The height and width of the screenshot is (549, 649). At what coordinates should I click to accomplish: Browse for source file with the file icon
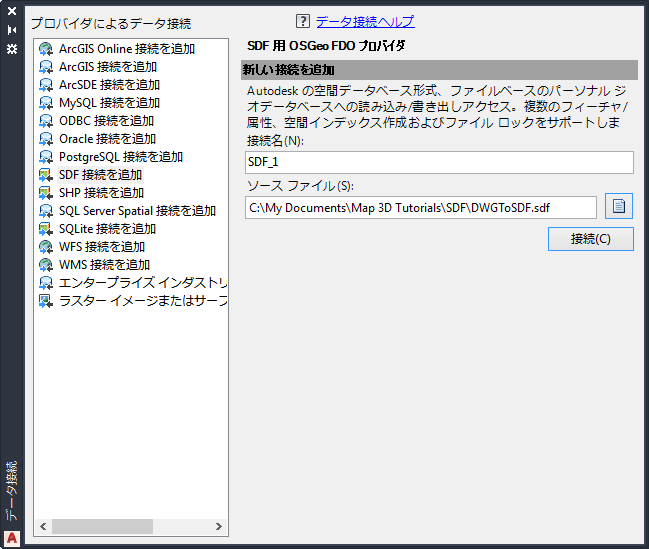point(619,206)
